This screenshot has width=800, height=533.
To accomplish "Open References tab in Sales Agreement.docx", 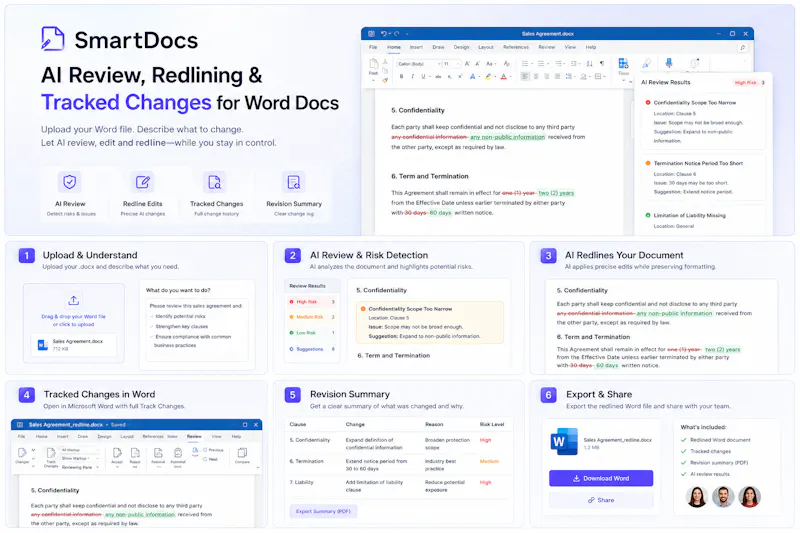I will [x=516, y=47].
